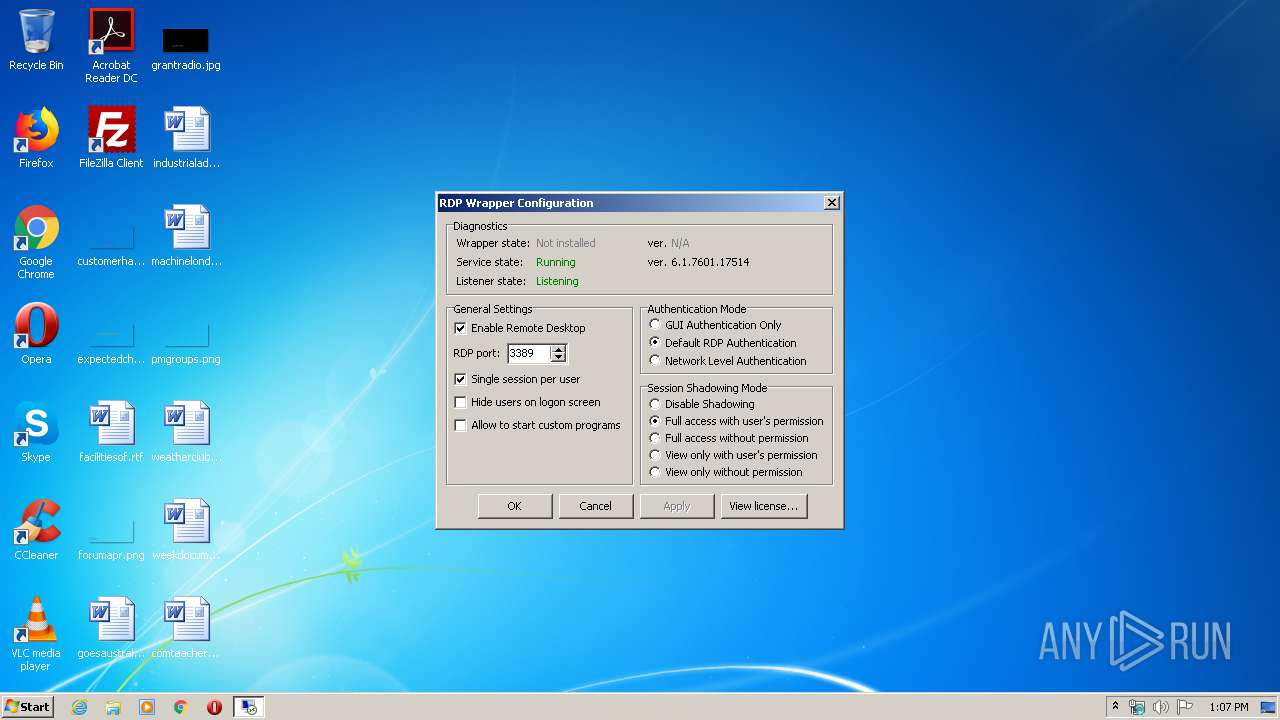Launch Skype desktop shortcut
Viewport: 1280px width, 720px height.
[36, 432]
